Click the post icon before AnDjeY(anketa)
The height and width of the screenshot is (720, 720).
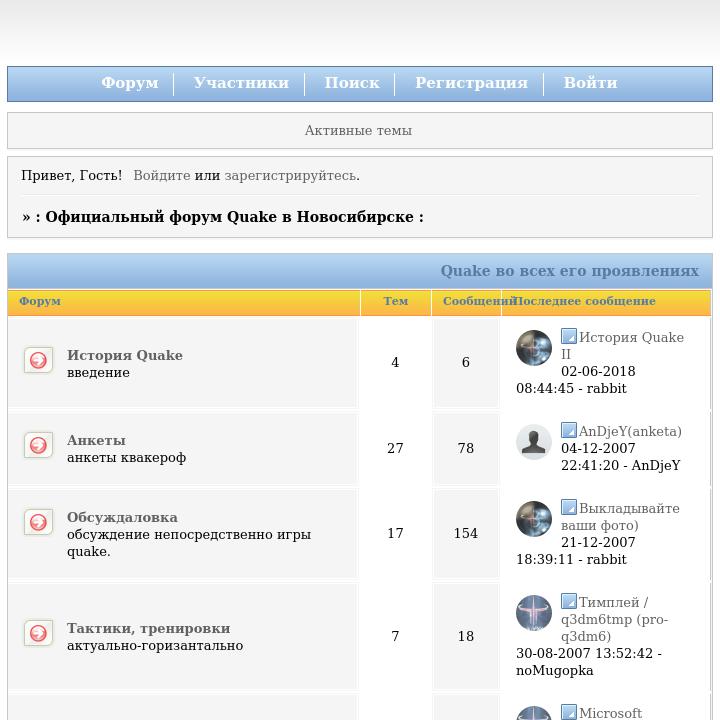point(568,430)
